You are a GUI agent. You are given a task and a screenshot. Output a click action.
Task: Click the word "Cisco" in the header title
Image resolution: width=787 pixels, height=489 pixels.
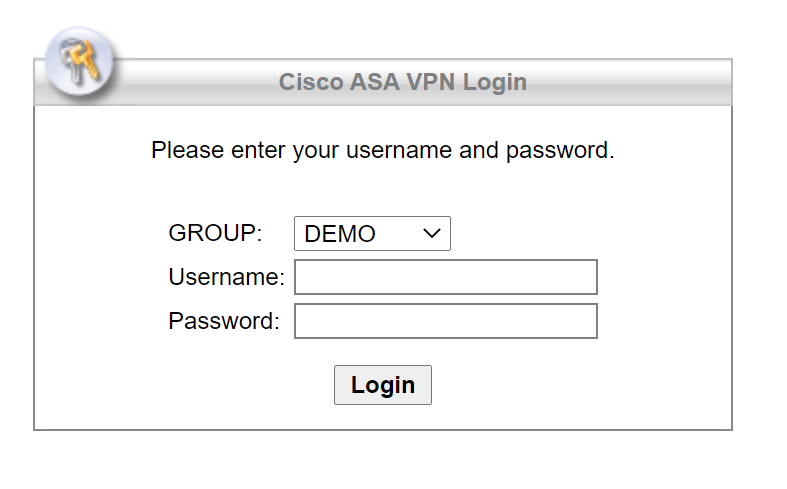click(x=311, y=82)
